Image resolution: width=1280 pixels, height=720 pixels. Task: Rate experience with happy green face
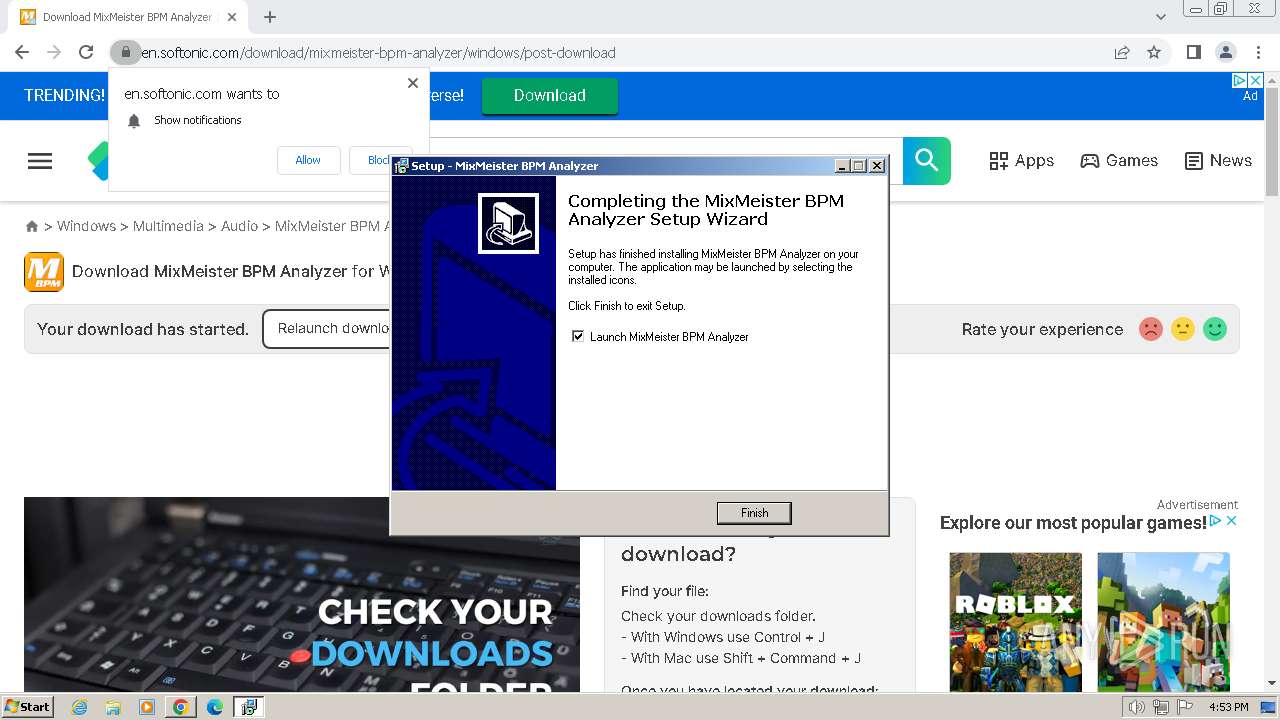coord(1215,329)
